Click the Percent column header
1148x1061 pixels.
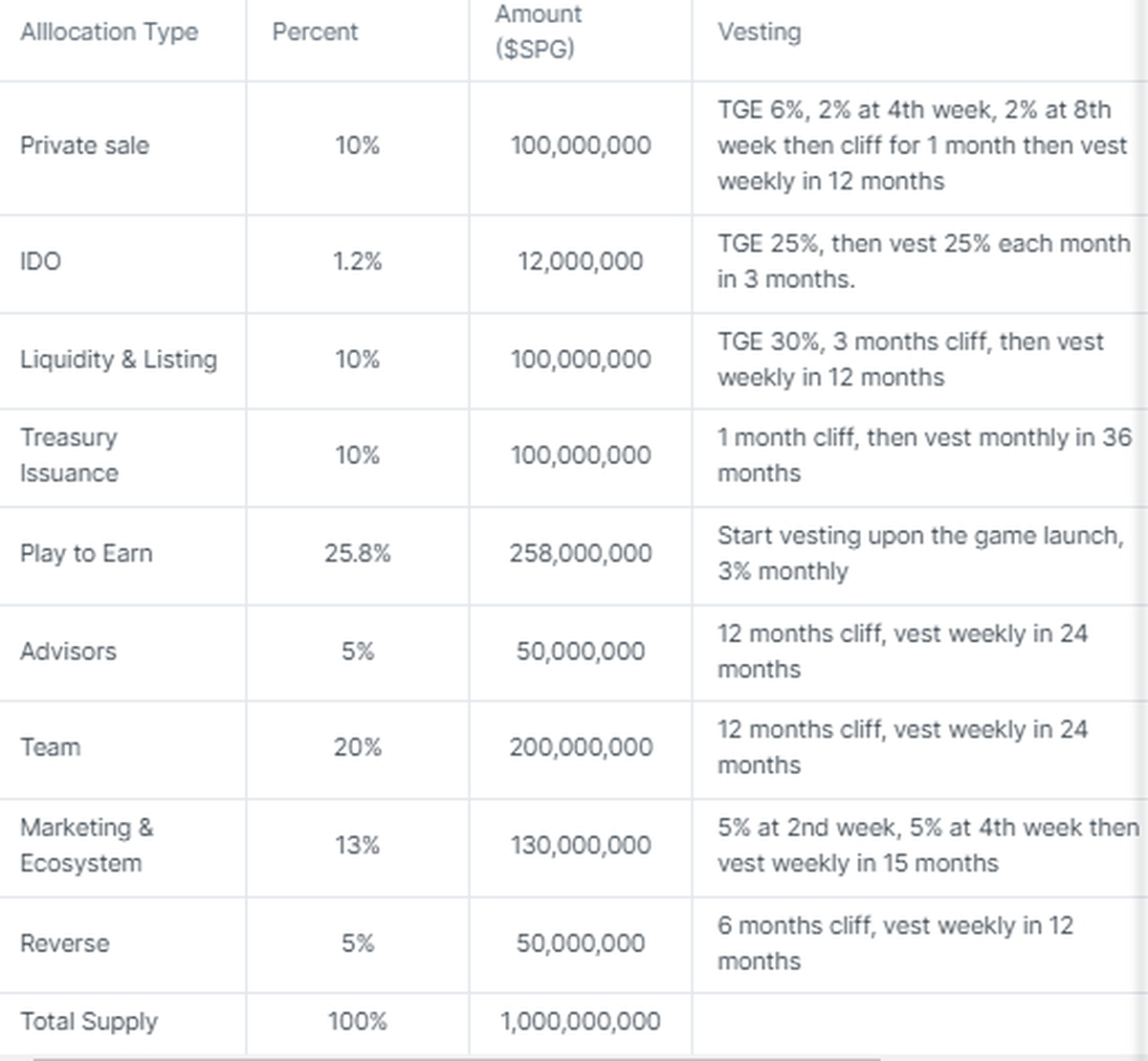(315, 32)
